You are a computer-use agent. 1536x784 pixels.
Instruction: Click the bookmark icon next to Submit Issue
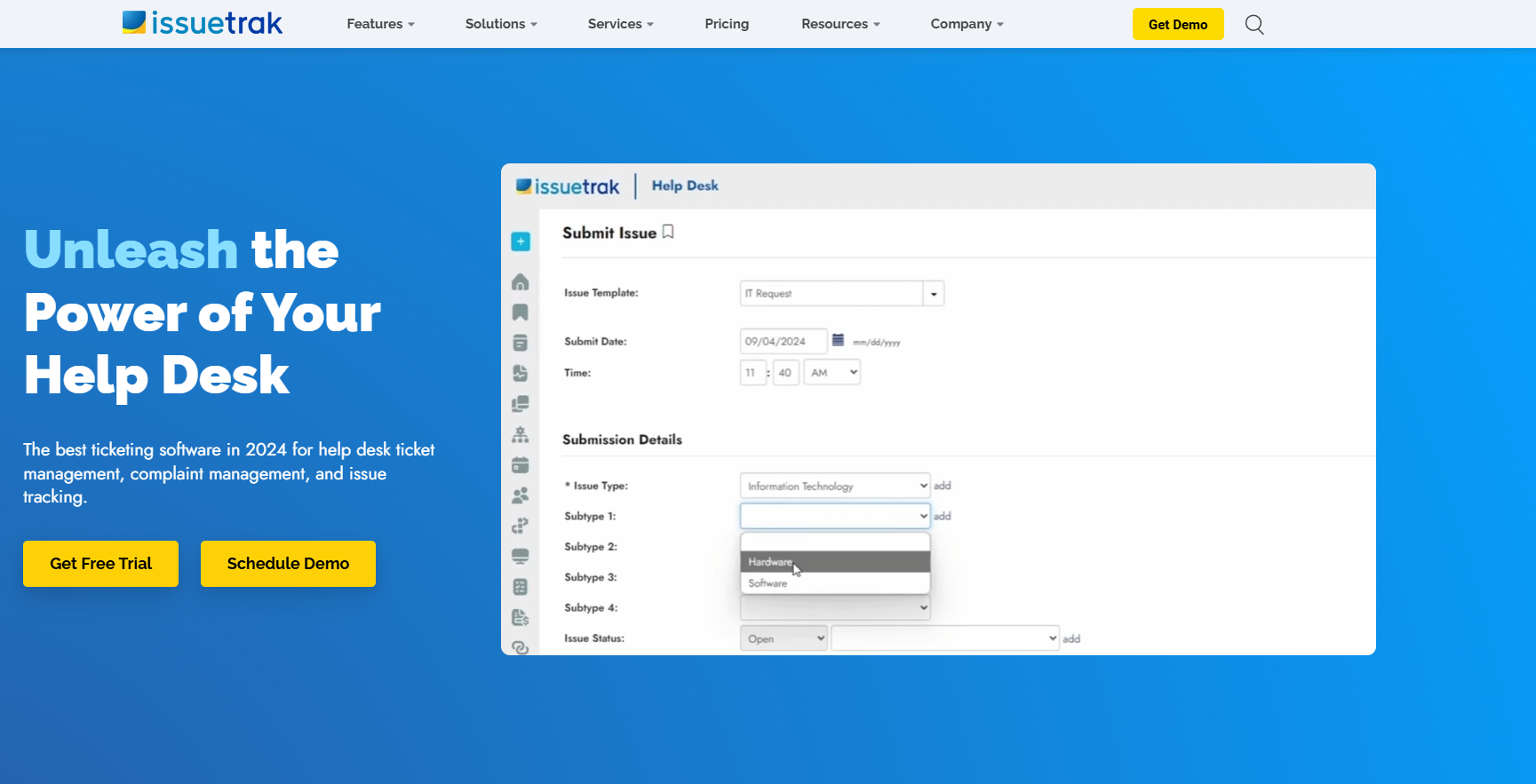click(668, 232)
